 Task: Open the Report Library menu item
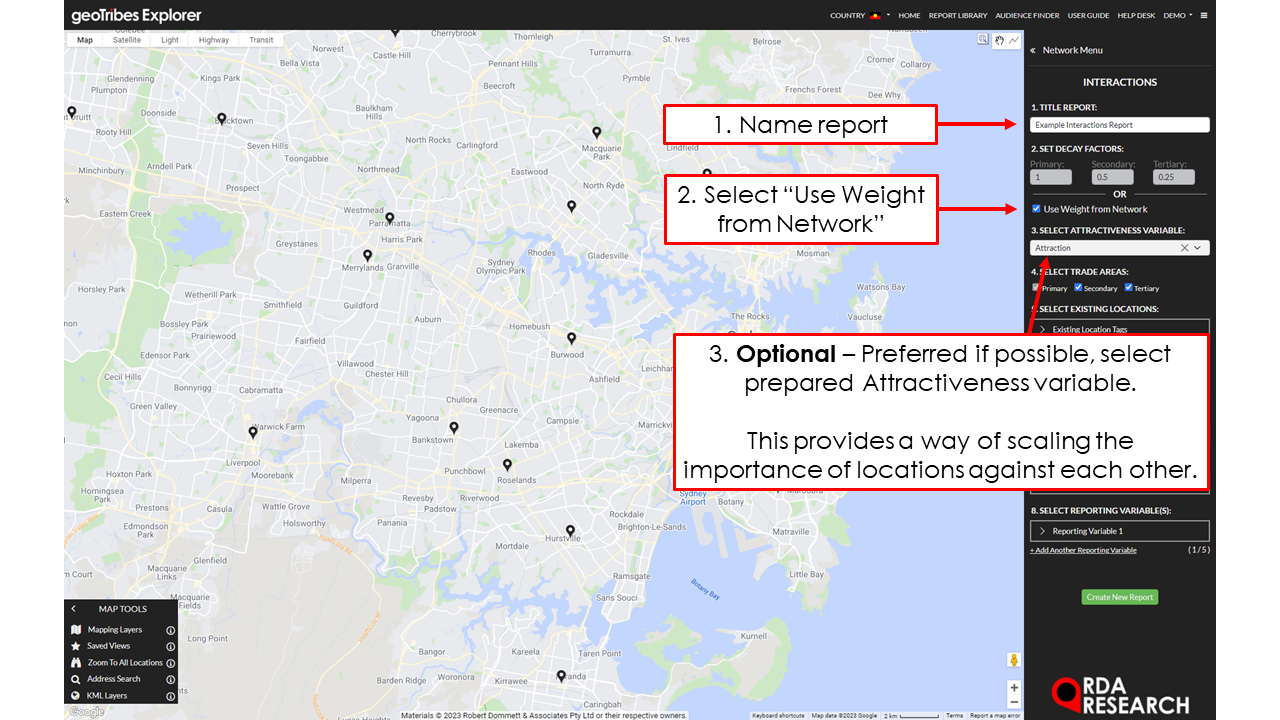958,15
